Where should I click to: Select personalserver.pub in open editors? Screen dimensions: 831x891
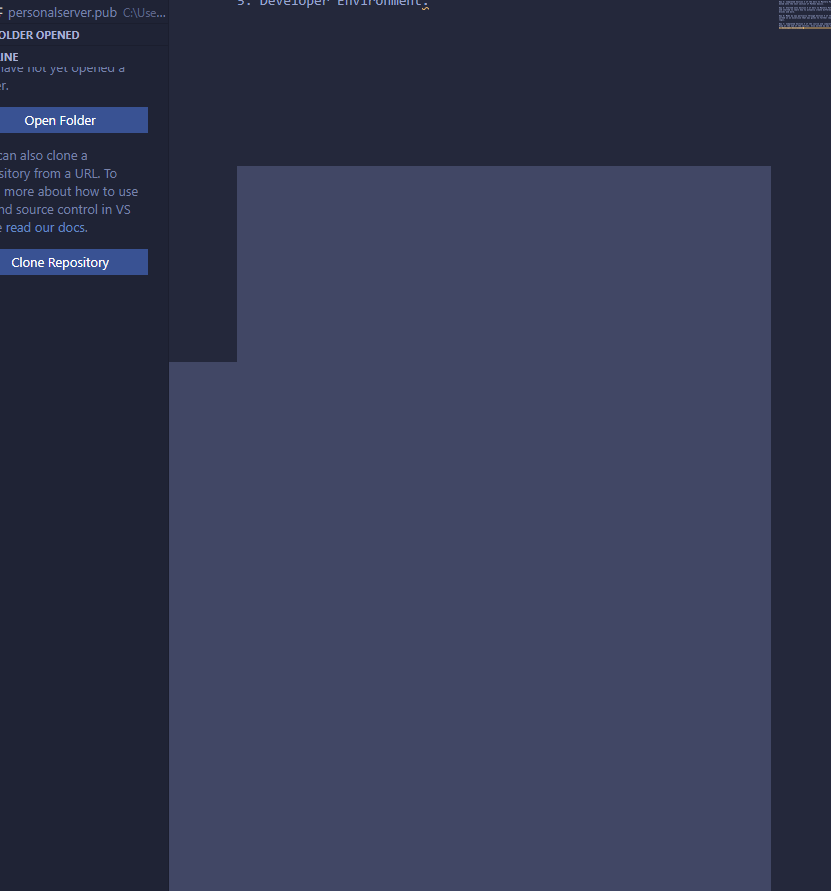(x=84, y=13)
